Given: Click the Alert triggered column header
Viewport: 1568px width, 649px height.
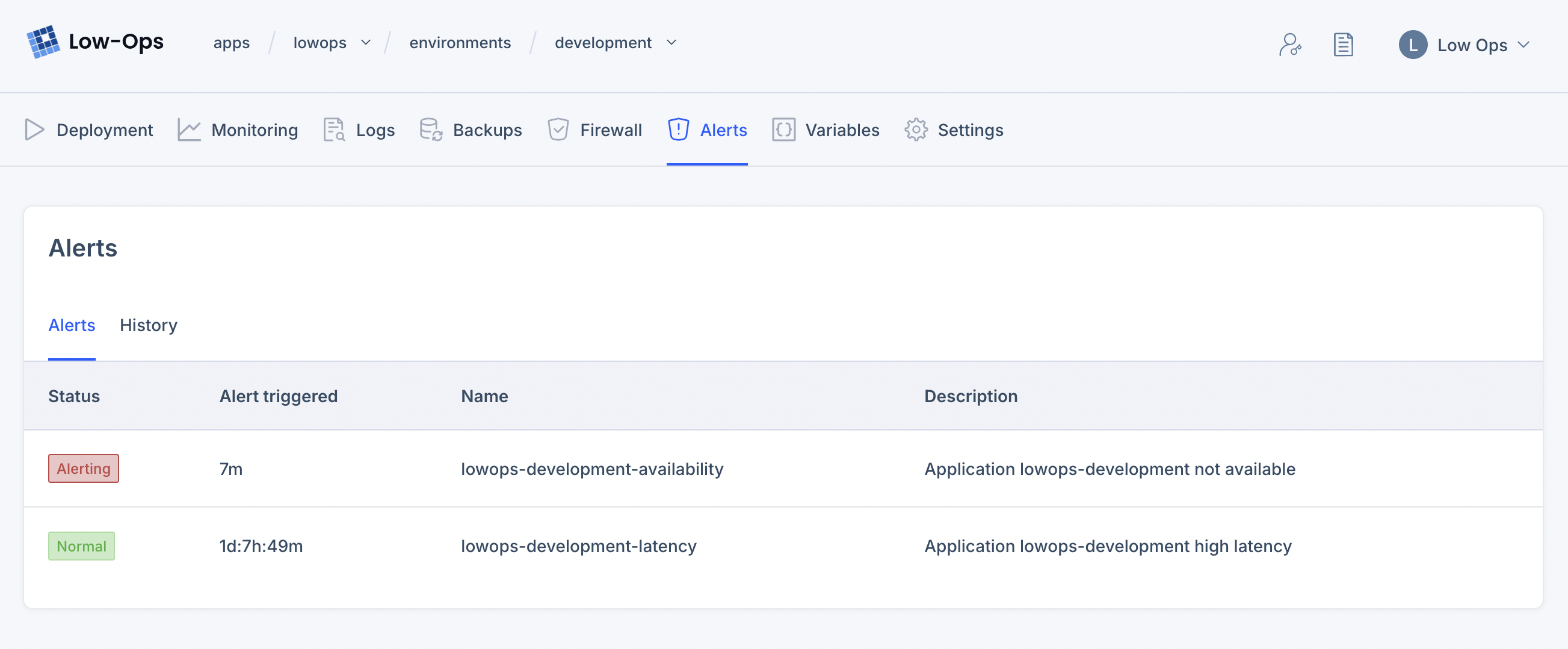Looking at the screenshot, I should pyautogui.click(x=279, y=396).
